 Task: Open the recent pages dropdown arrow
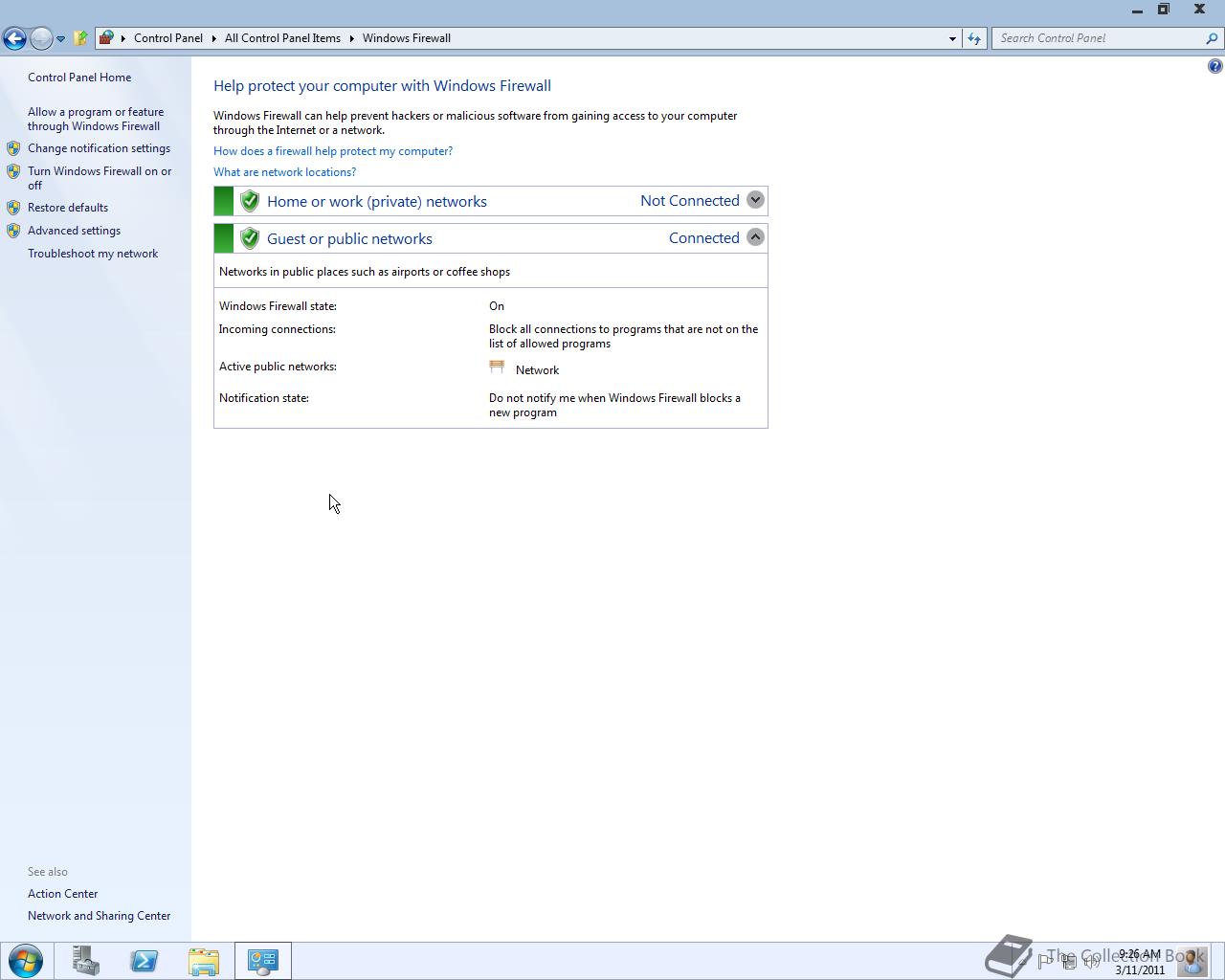point(60,39)
